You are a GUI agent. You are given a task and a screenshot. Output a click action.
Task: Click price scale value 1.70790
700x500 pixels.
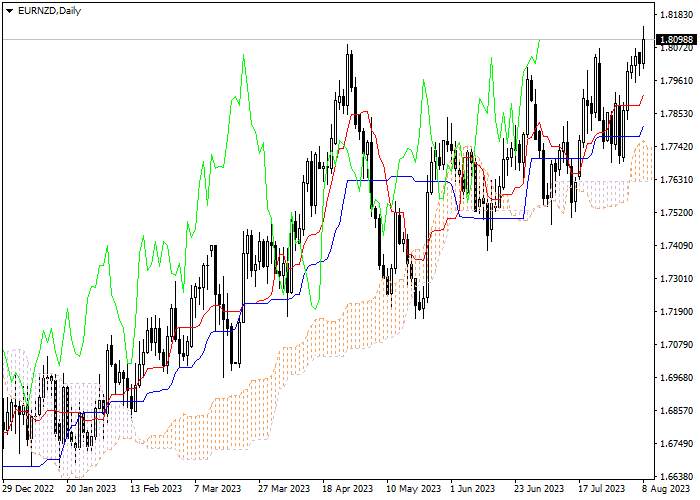pyautogui.click(x=676, y=345)
